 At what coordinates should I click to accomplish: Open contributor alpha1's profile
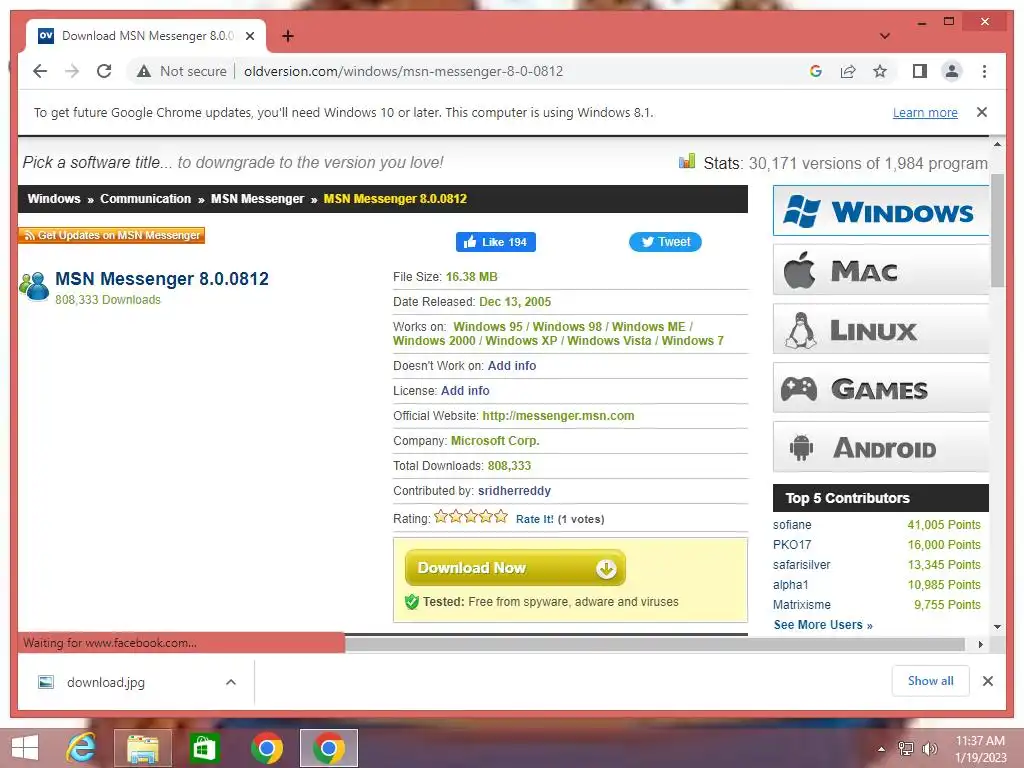click(x=791, y=585)
